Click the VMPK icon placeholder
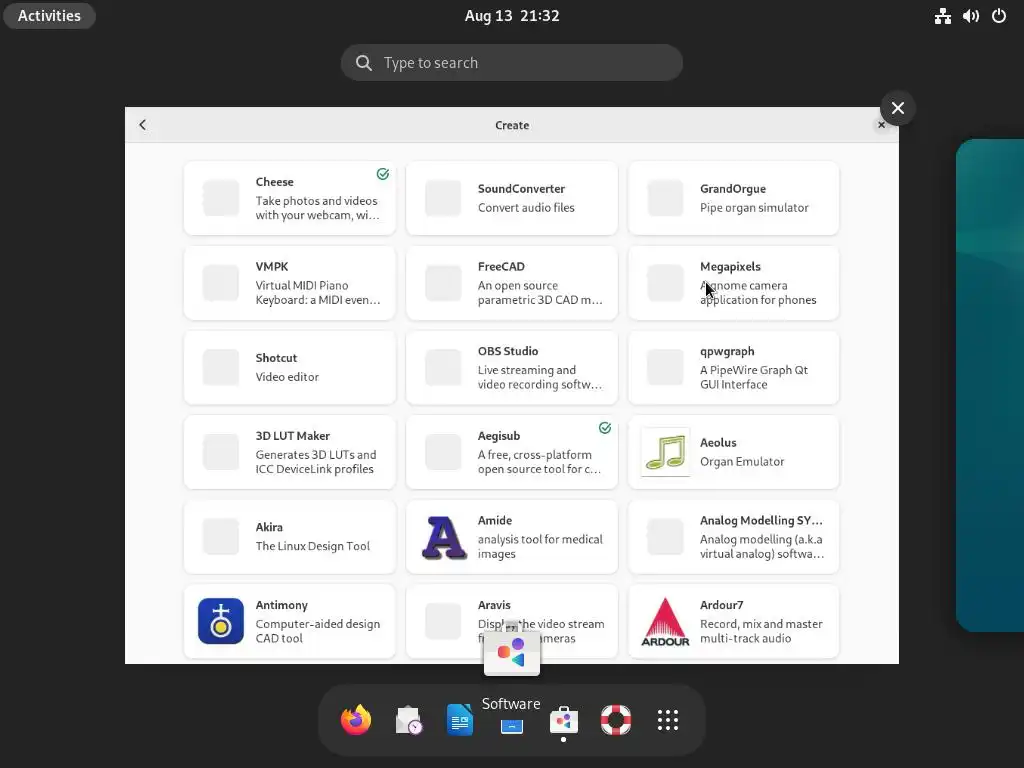Image resolution: width=1024 pixels, height=768 pixels. point(221,283)
